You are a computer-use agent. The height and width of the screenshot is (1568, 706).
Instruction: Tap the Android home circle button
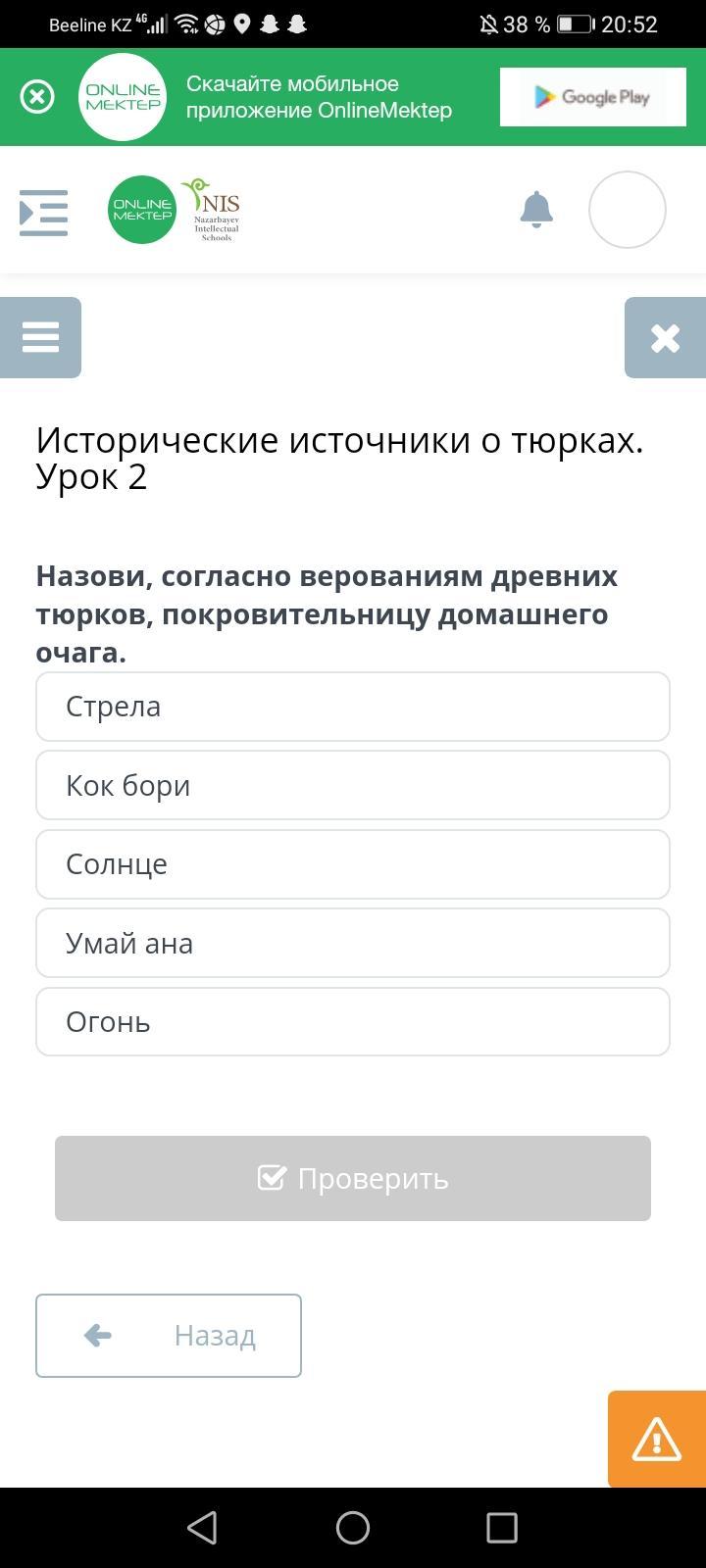pyautogui.click(x=353, y=1527)
